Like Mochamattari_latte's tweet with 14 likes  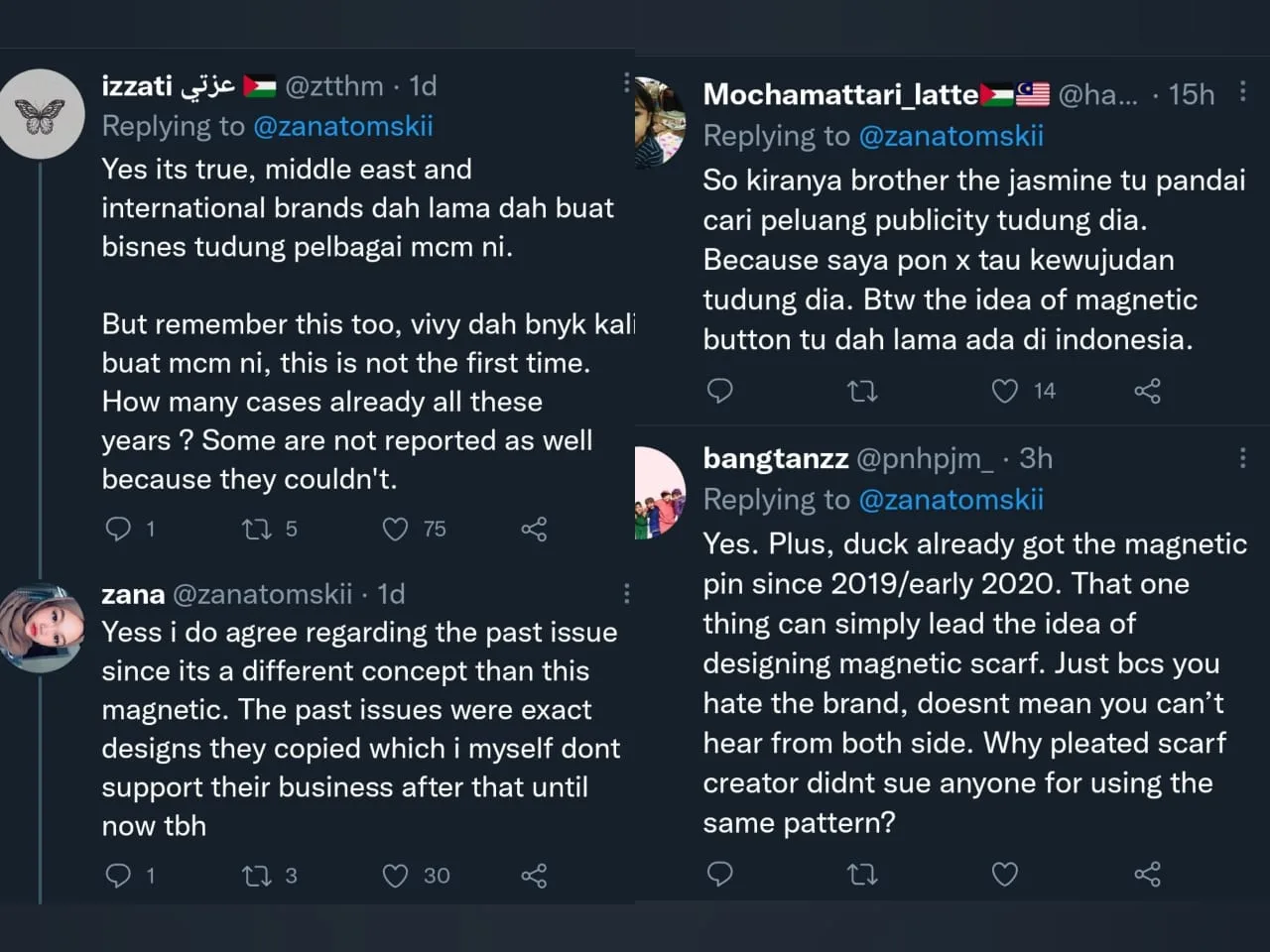pyautogui.click(x=1005, y=391)
